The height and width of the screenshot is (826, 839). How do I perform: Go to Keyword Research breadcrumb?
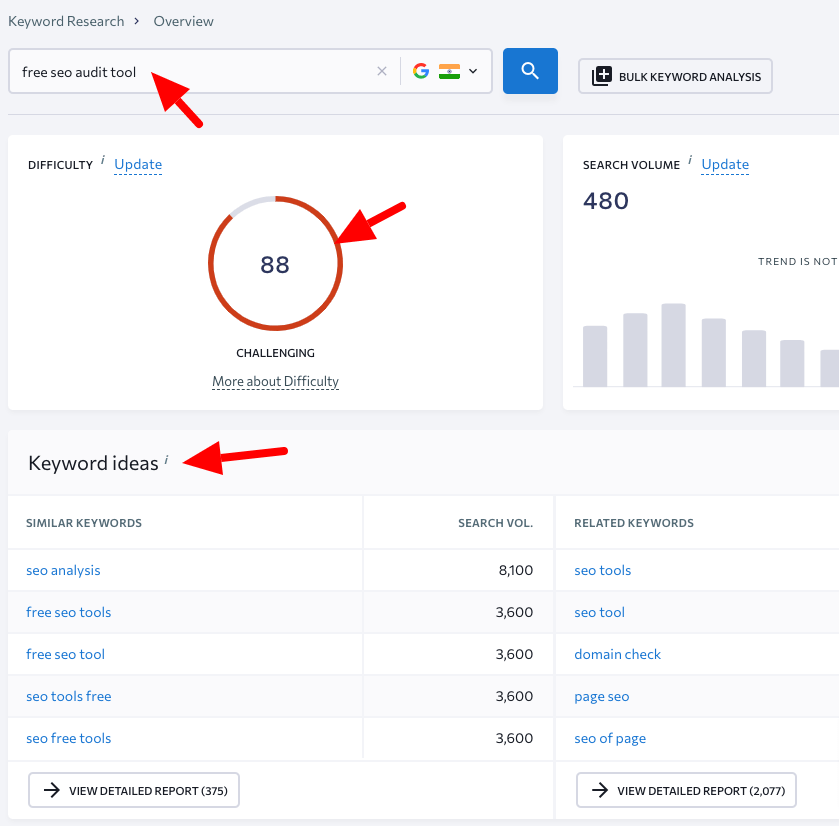click(x=66, y=21)
